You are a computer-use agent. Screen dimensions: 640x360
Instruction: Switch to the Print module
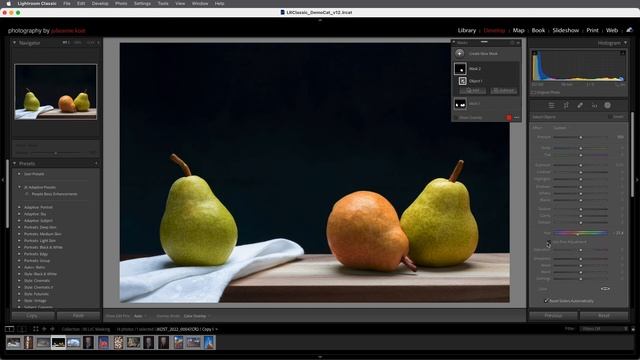pyautogui.click(x=592, y=31)
